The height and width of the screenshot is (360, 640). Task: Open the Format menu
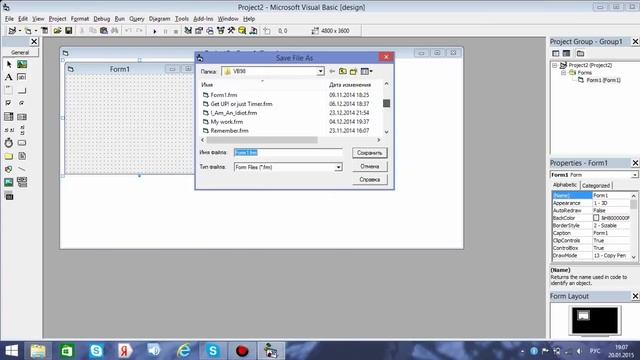80,19
